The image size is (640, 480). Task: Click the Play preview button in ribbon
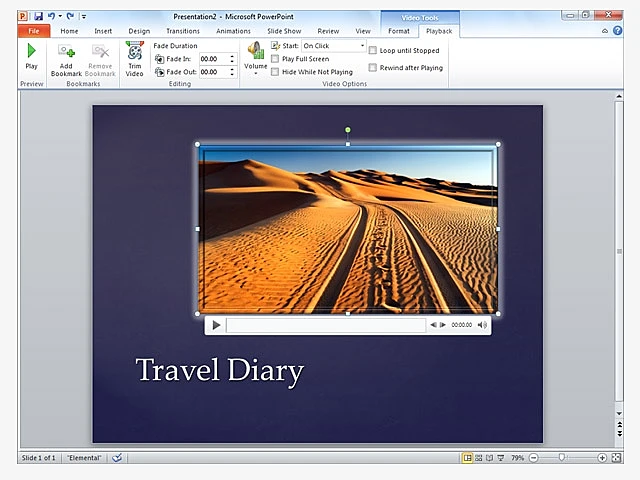point(31,56)
